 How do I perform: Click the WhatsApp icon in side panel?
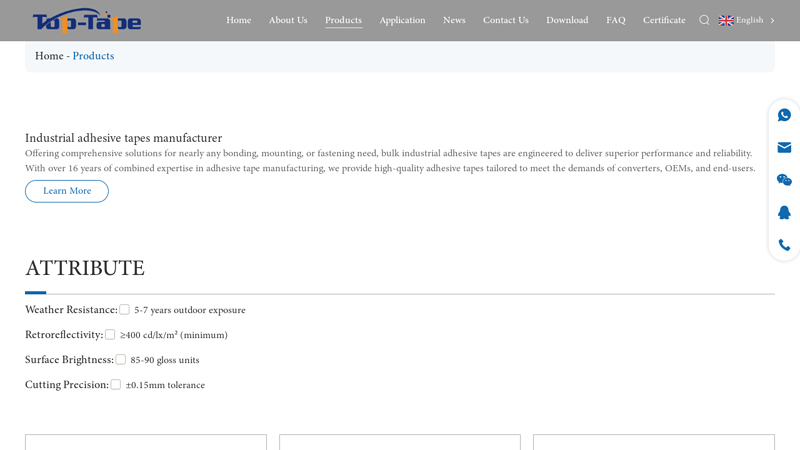(784, 115)
